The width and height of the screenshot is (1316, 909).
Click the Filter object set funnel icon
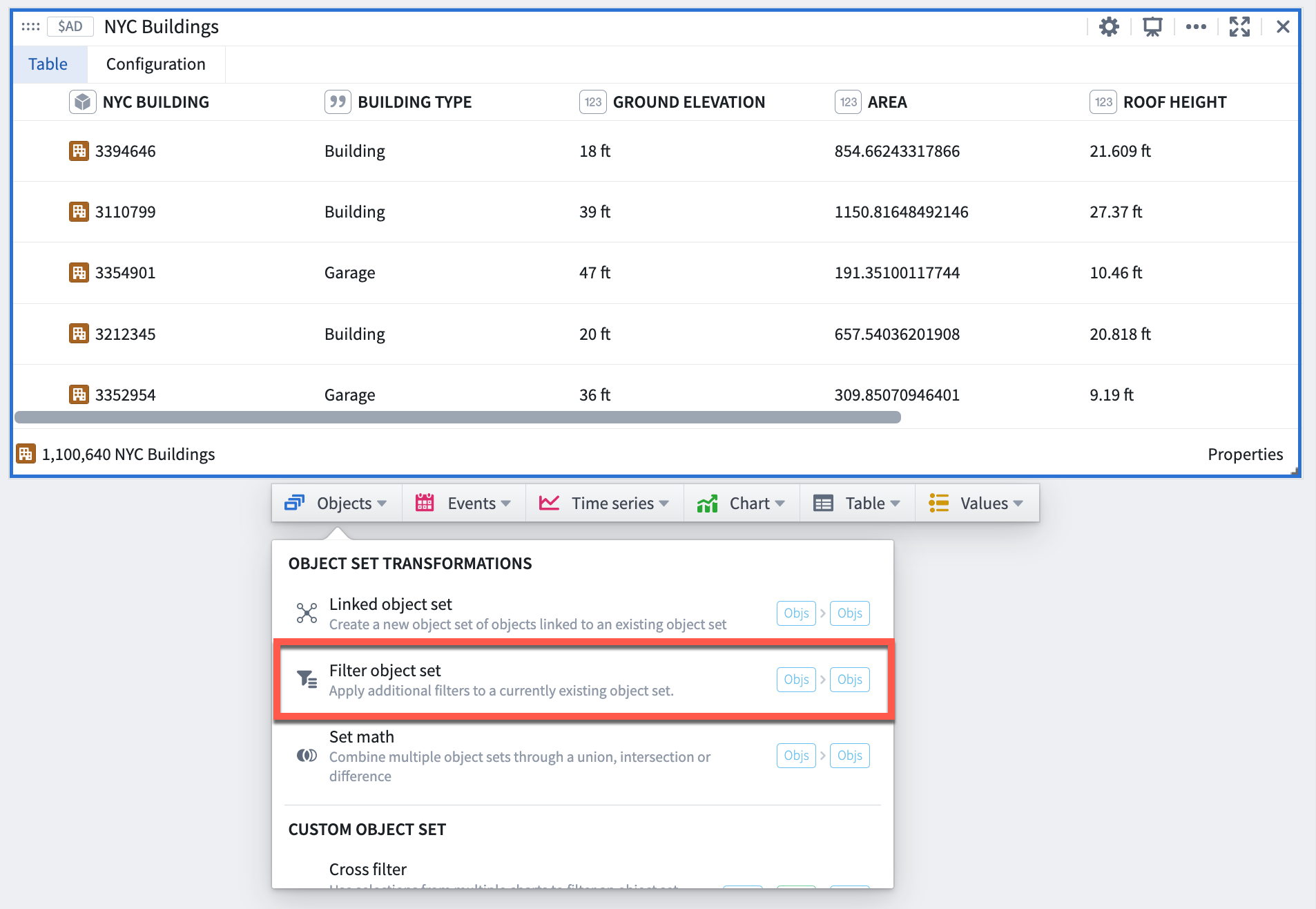(x=307, y=679)
